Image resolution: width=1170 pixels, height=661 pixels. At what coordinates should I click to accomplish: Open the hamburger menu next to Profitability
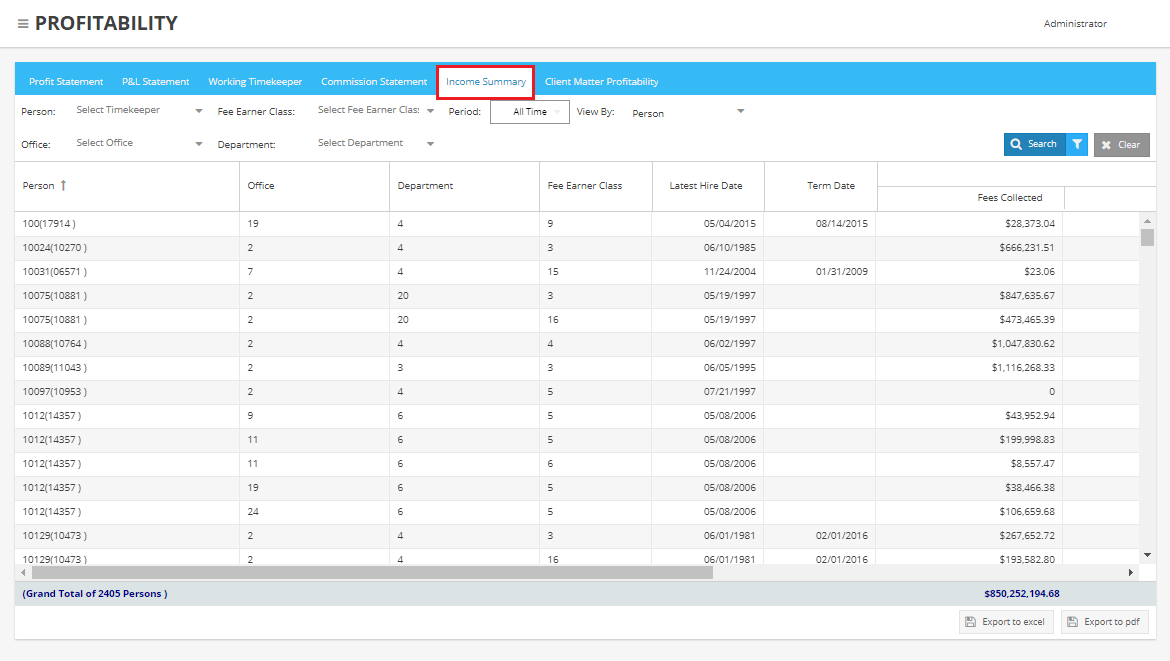click(22, 24)
